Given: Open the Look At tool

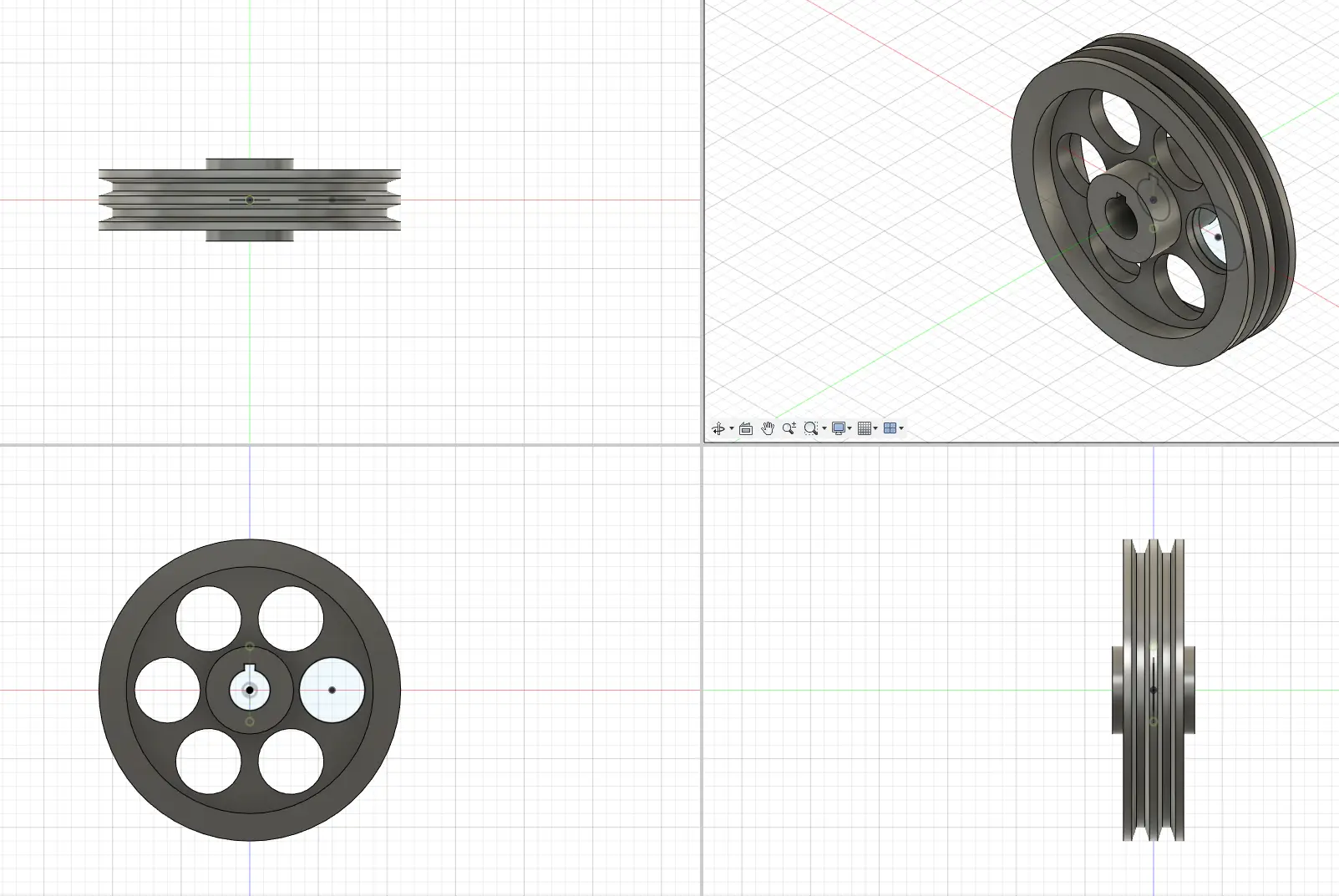Looking at the screenshot, I should [746, 429].
